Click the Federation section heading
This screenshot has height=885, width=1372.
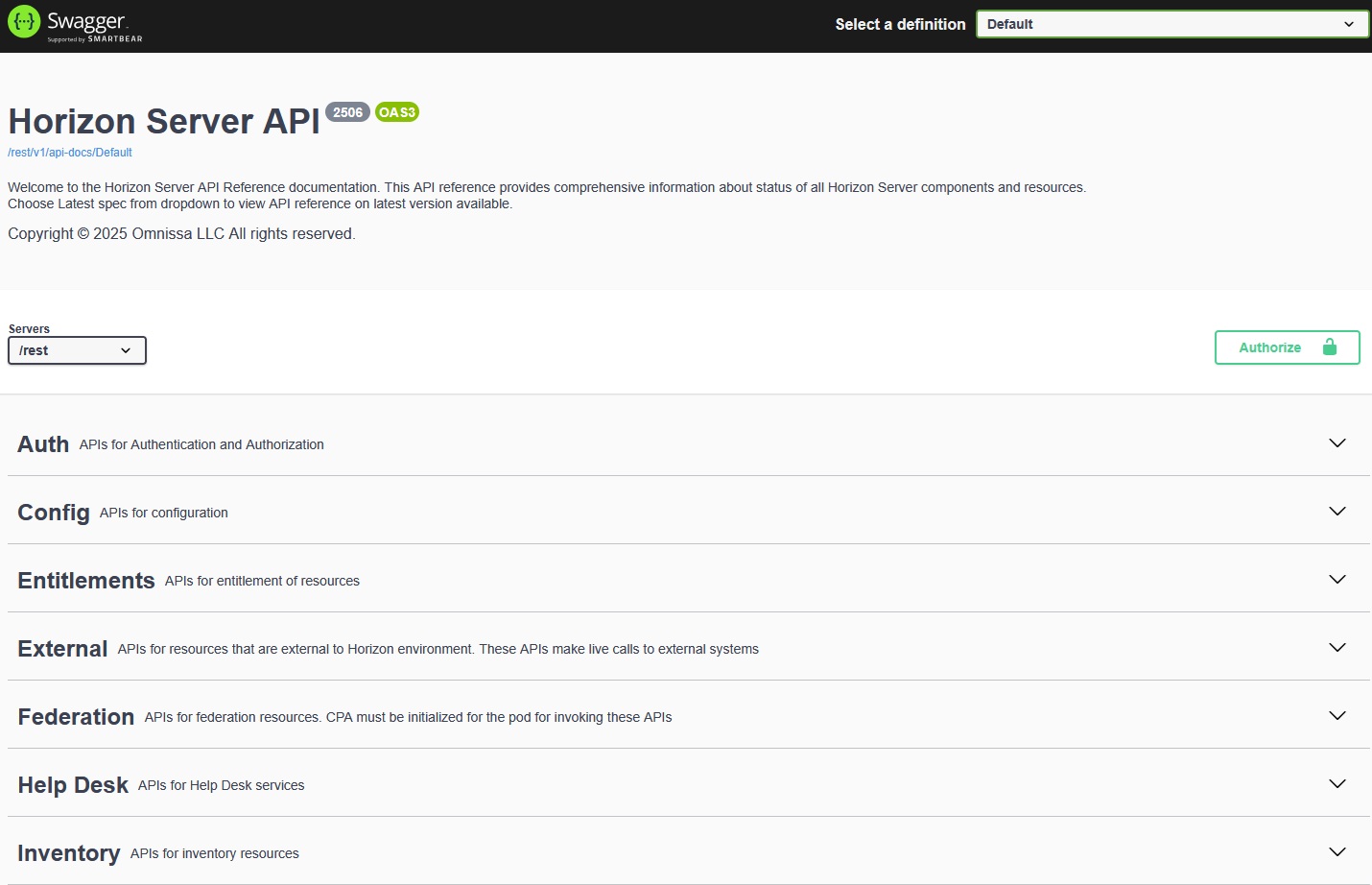coord(76,717)
